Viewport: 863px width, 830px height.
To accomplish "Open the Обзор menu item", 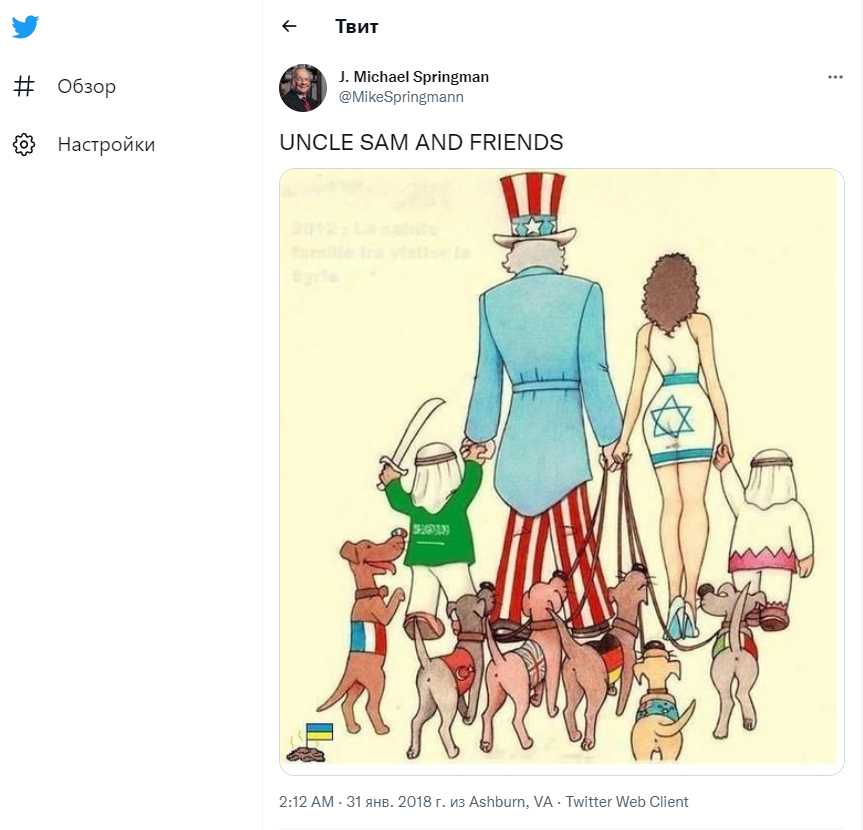I will [86, 86].
